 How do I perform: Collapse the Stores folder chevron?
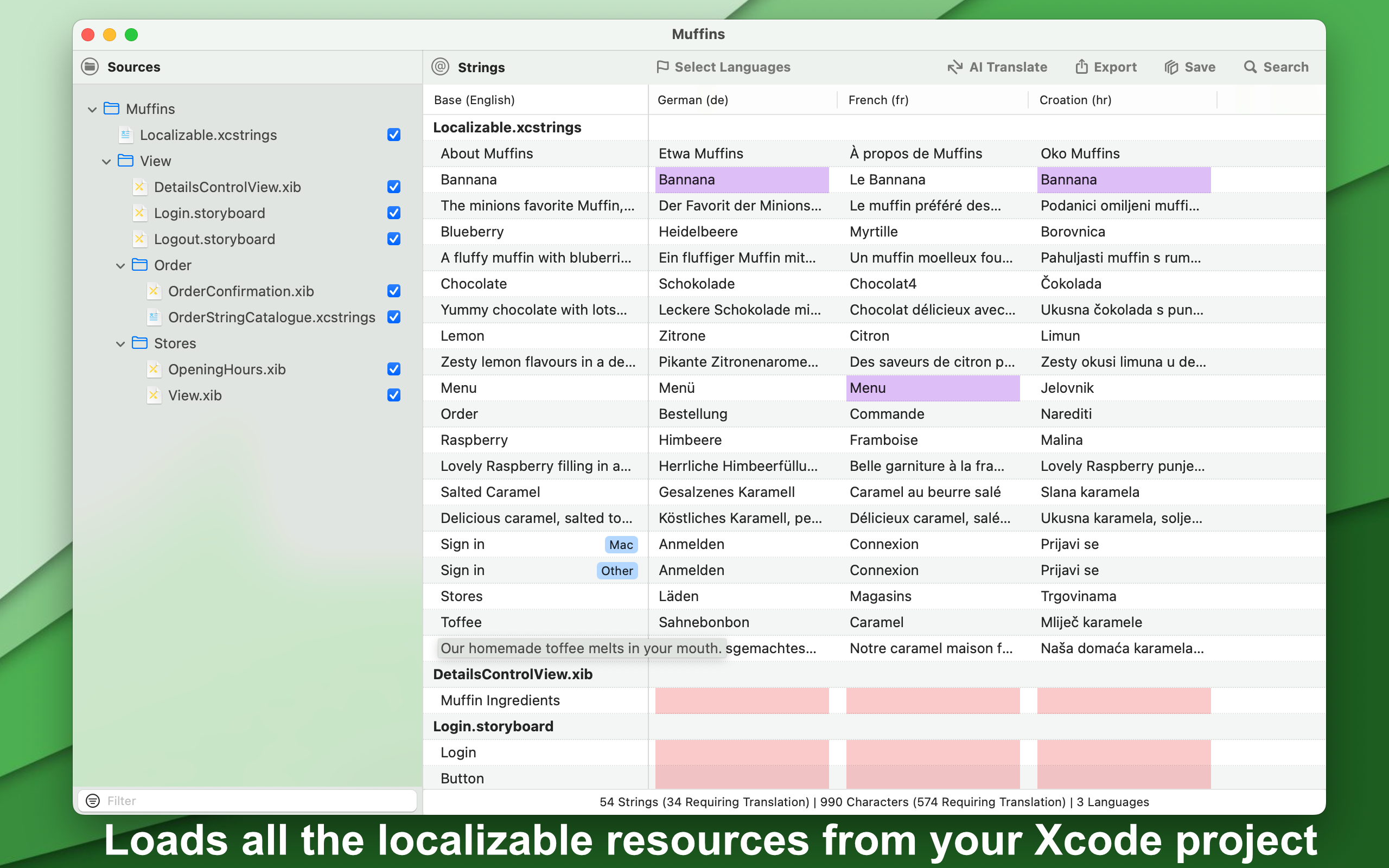[x=120, y=344]
